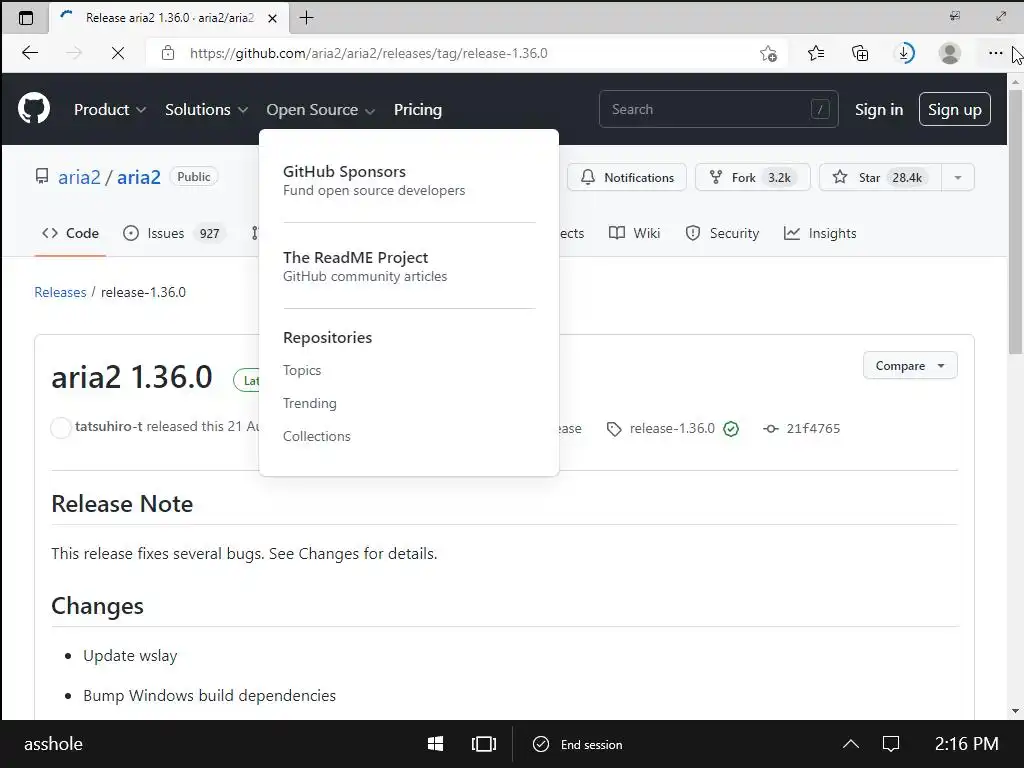Switch to the Security tab
This screenshot has height=768, width=1024.
(x=722, y=233)
